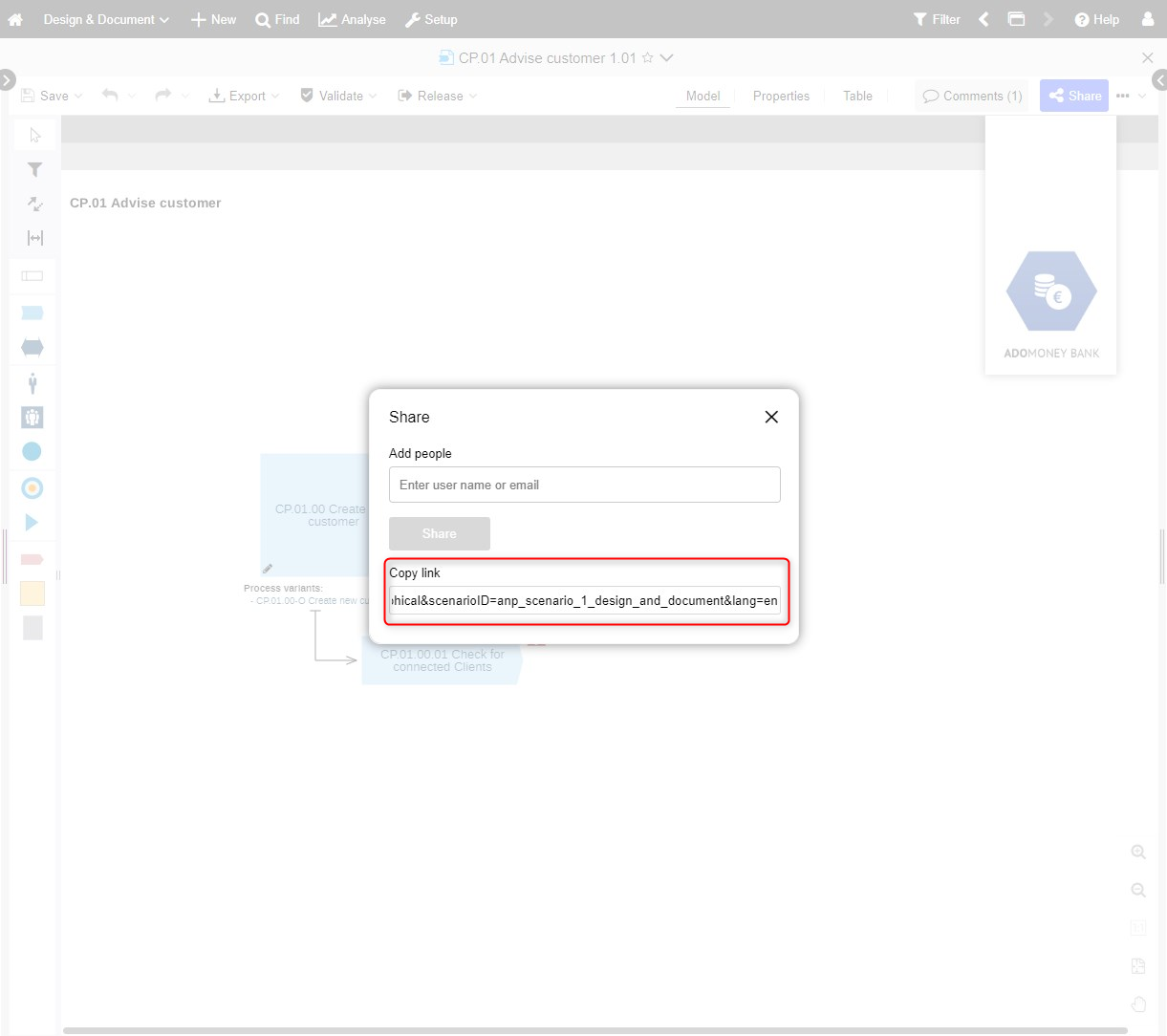Open the user profile icon
1167x1036 pixels.
pyautogui.click(x=1149, y=19)
